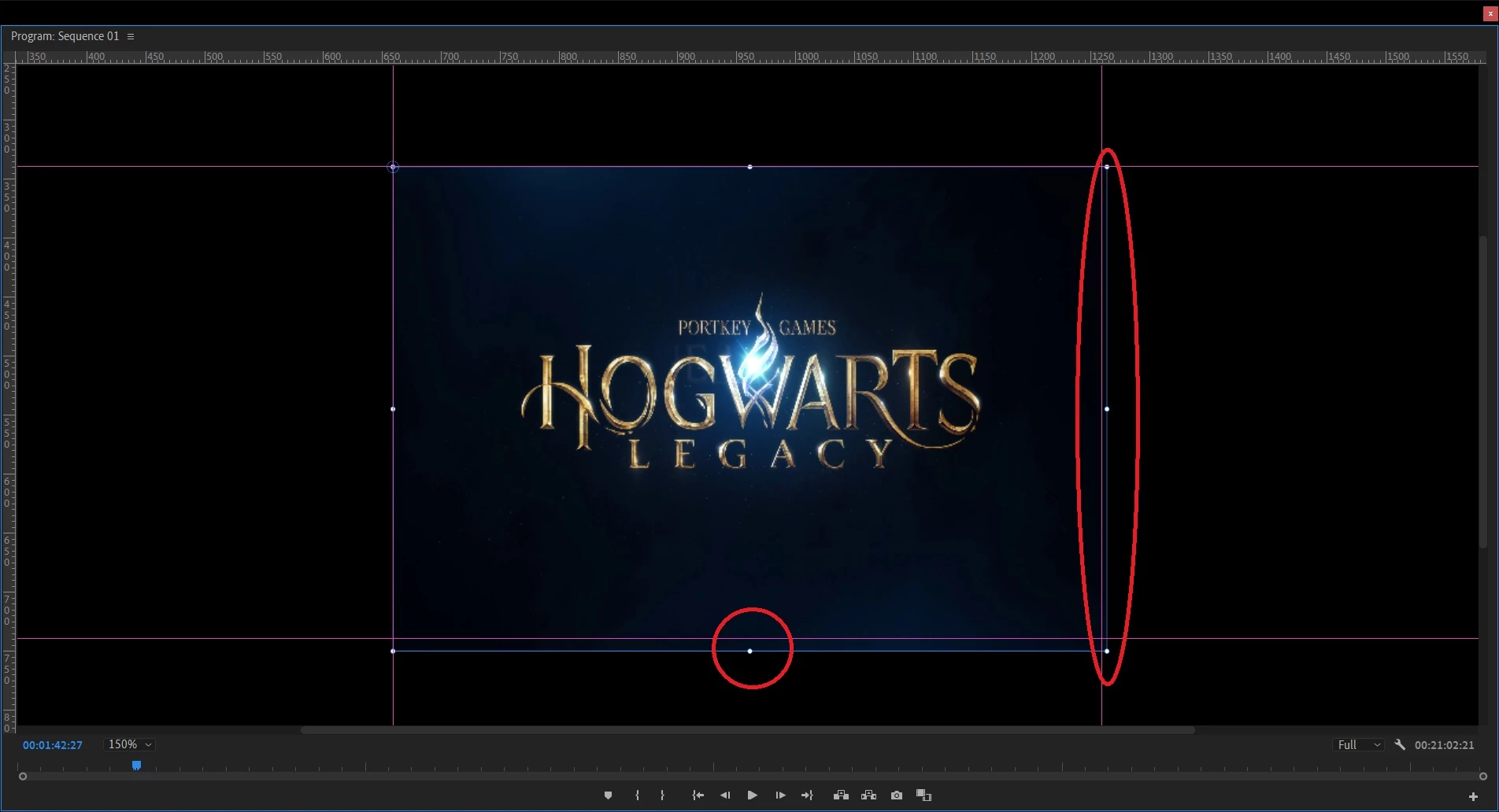The height and width of the screenshot is (812, 1499).
Task: Click the 00:01:42:27 playhead timecode
Action: [x=52, y=745]
